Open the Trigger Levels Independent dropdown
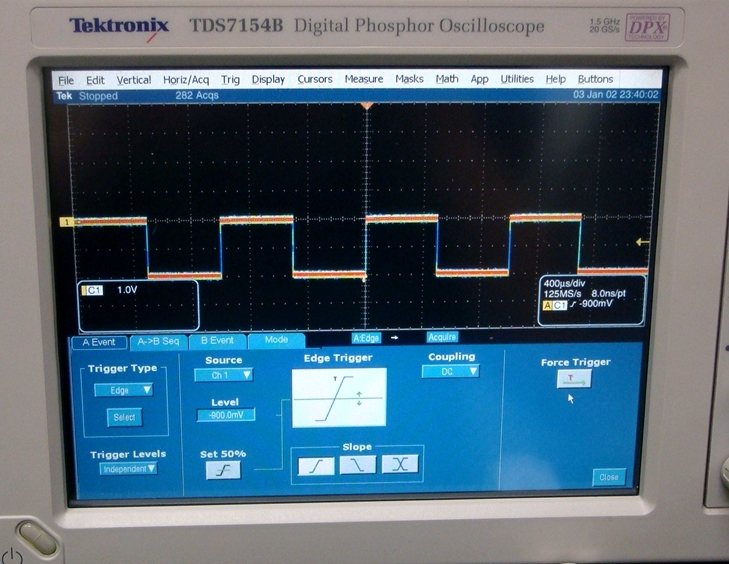The width and height of the screenshot is (729, 564). click(128, 469)
